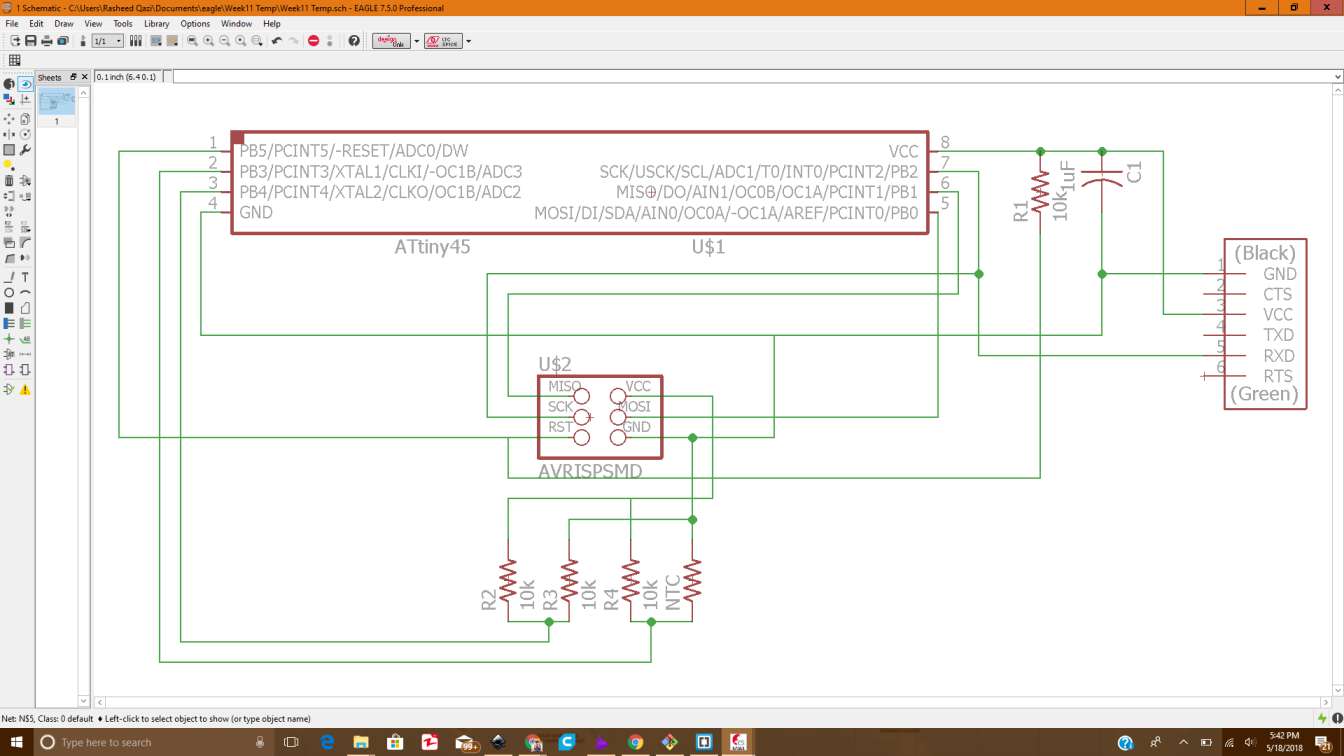
Task: Click the Zoom select icon
Action: [x=257, y=41]
